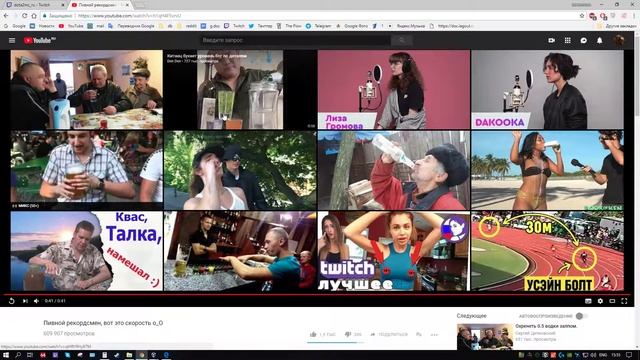Open the notifications bell
The image size is (640, 360).
(x=600, y=40)
